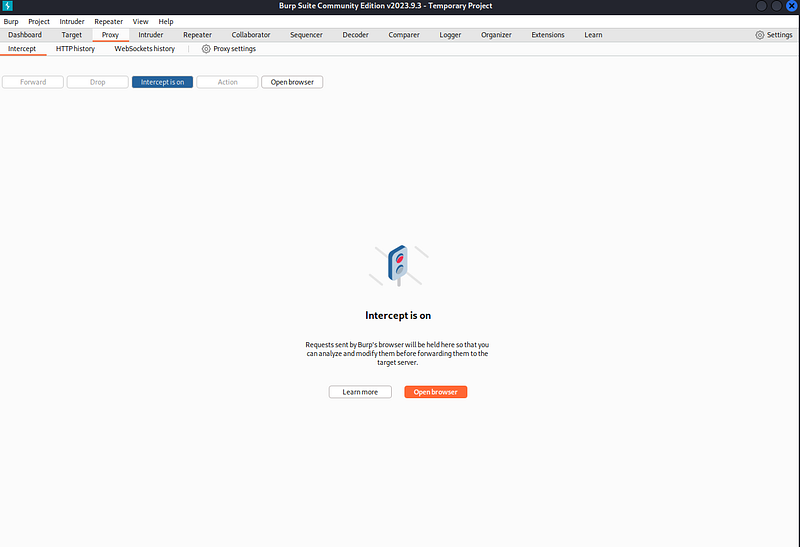This screenshot has height=547, width=800.
Task: Switch to the Decoder tab
Action: coord(355,35)
